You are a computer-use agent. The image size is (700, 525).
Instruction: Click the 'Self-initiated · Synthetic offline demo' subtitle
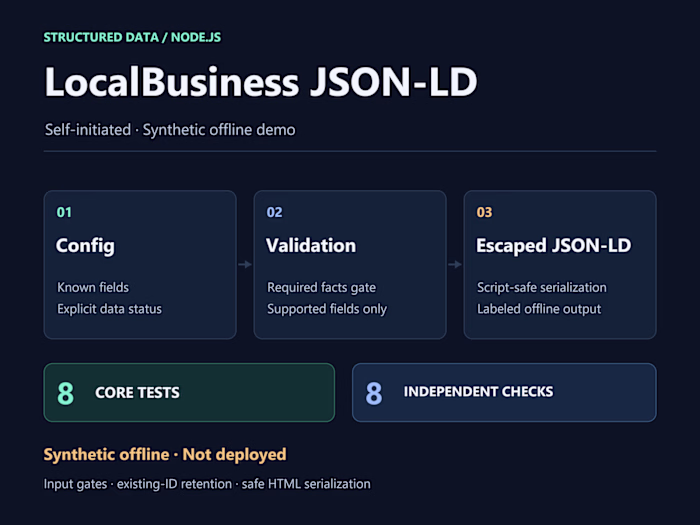click(170, 130)
